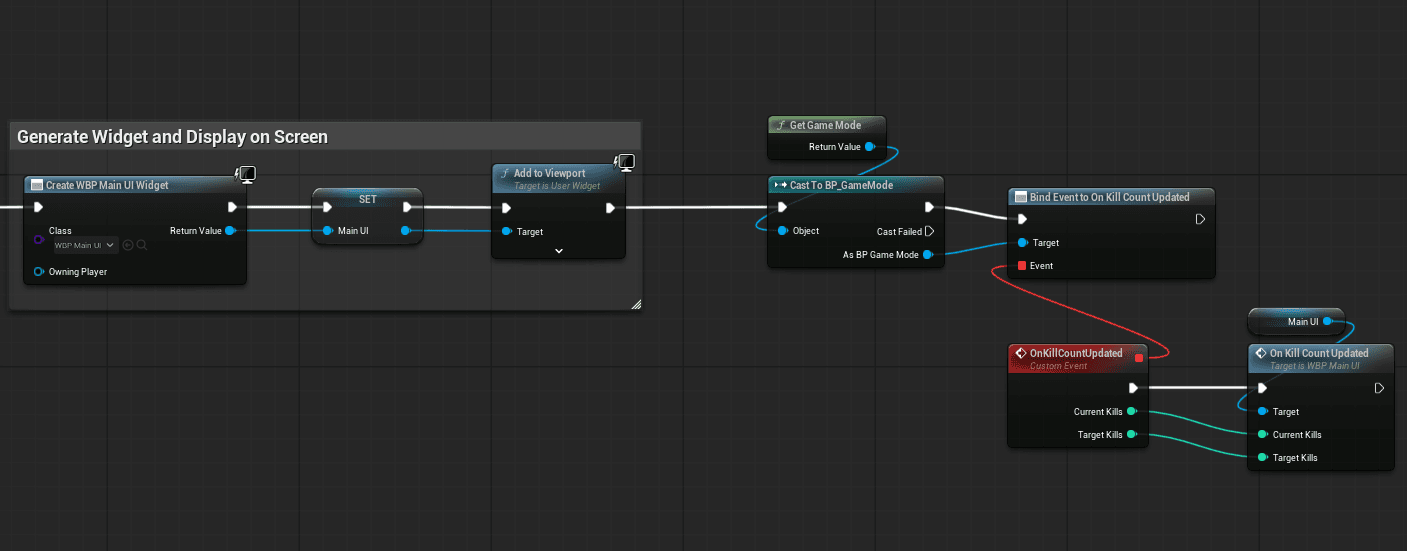Click the purple Class pin on Create Widget

[x=38, y=239]
